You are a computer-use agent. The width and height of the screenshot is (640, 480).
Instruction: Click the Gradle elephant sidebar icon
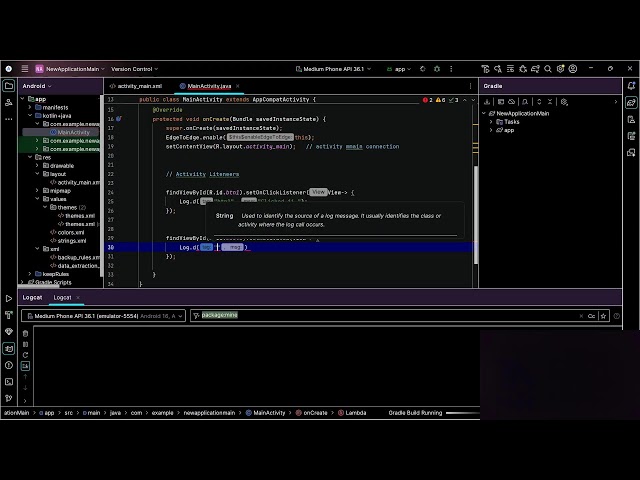coord(631,102)
